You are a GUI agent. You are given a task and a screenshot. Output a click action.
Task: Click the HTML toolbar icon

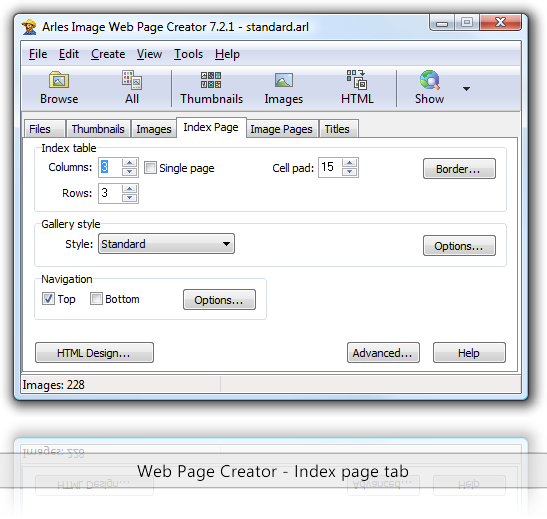[357, 88]
